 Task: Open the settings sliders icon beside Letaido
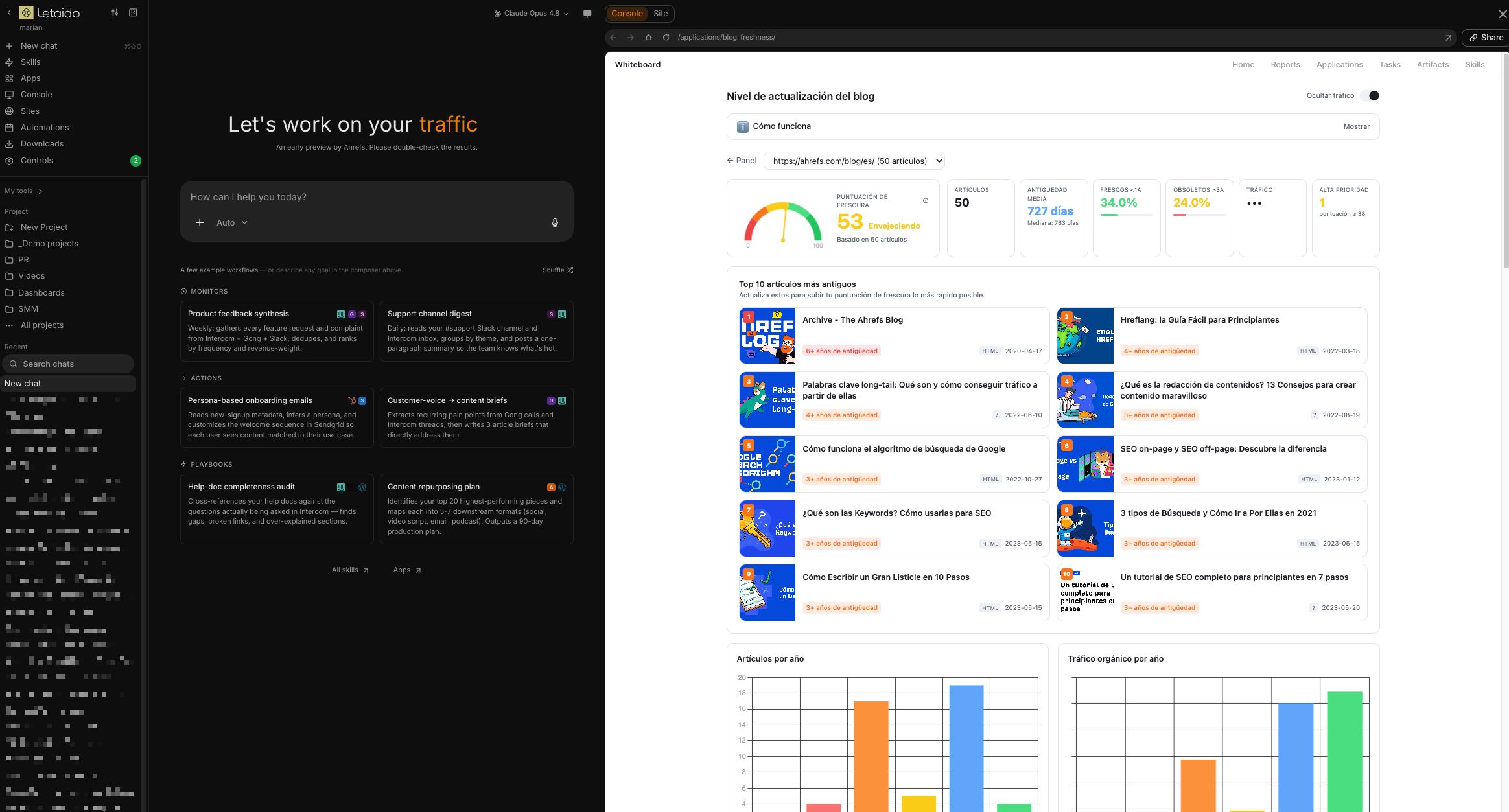tap(115, 13)
